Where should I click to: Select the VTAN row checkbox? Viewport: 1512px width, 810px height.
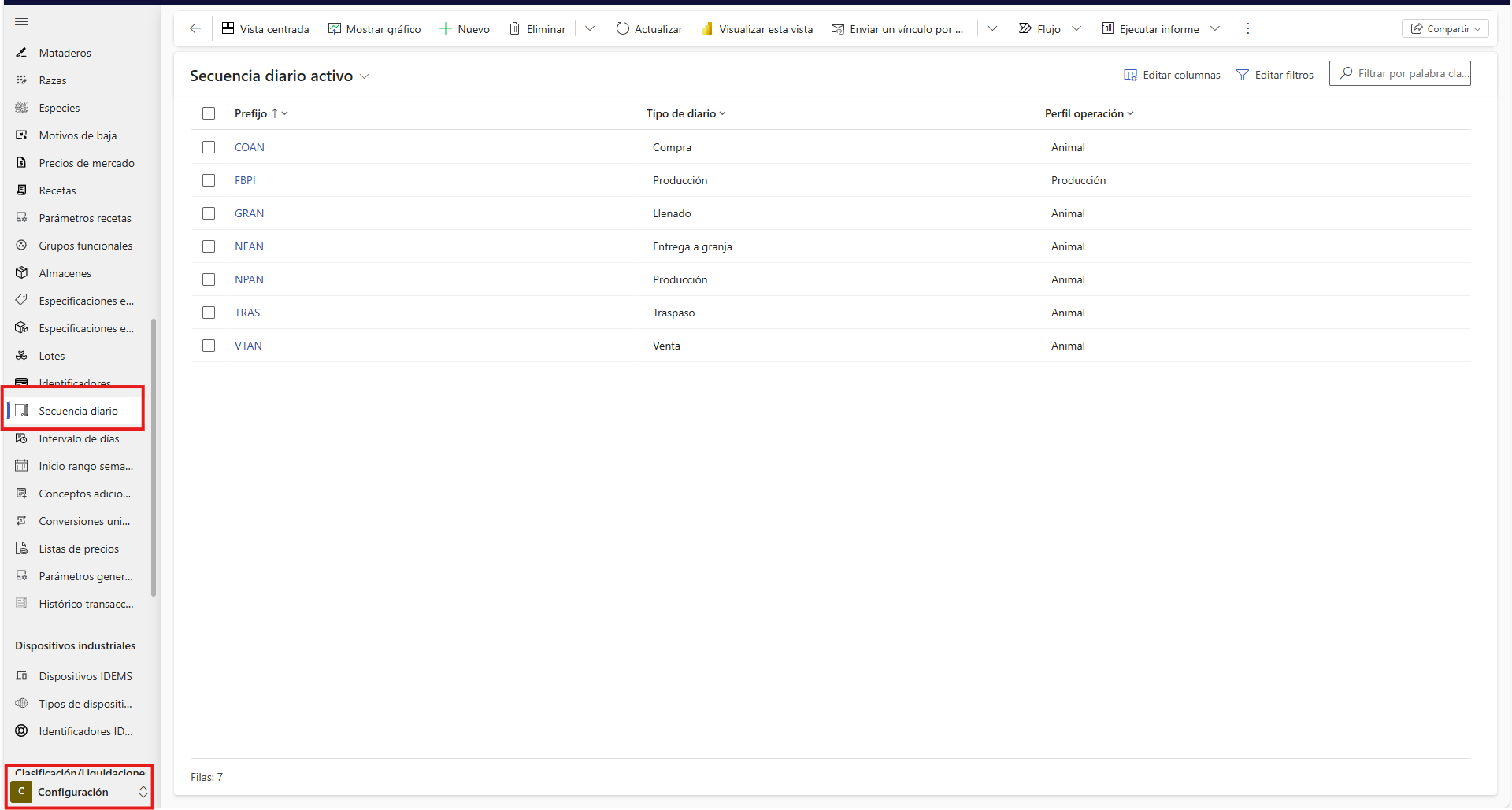209,346
